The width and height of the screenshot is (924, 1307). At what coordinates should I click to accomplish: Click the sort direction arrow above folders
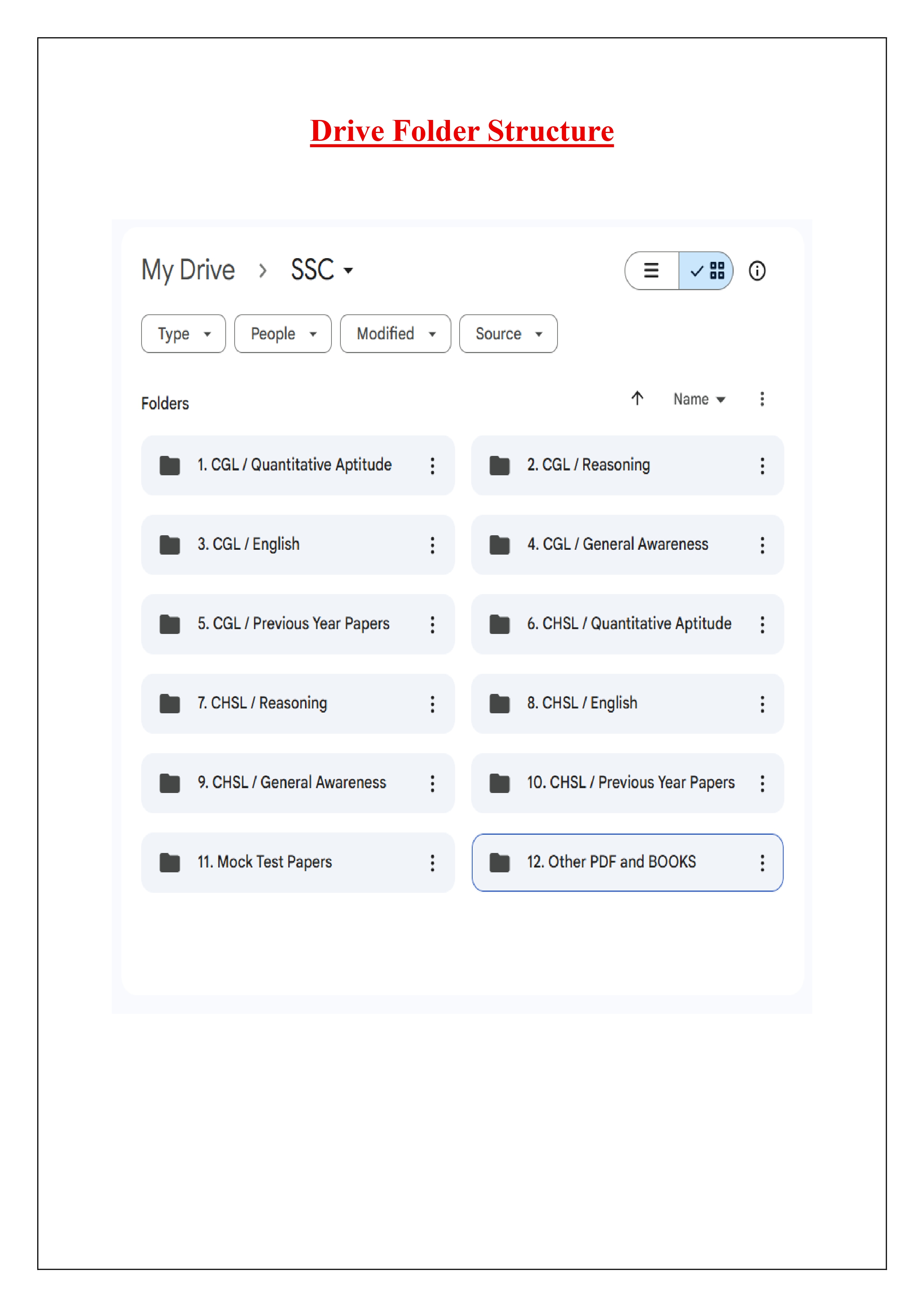(638, 399)
